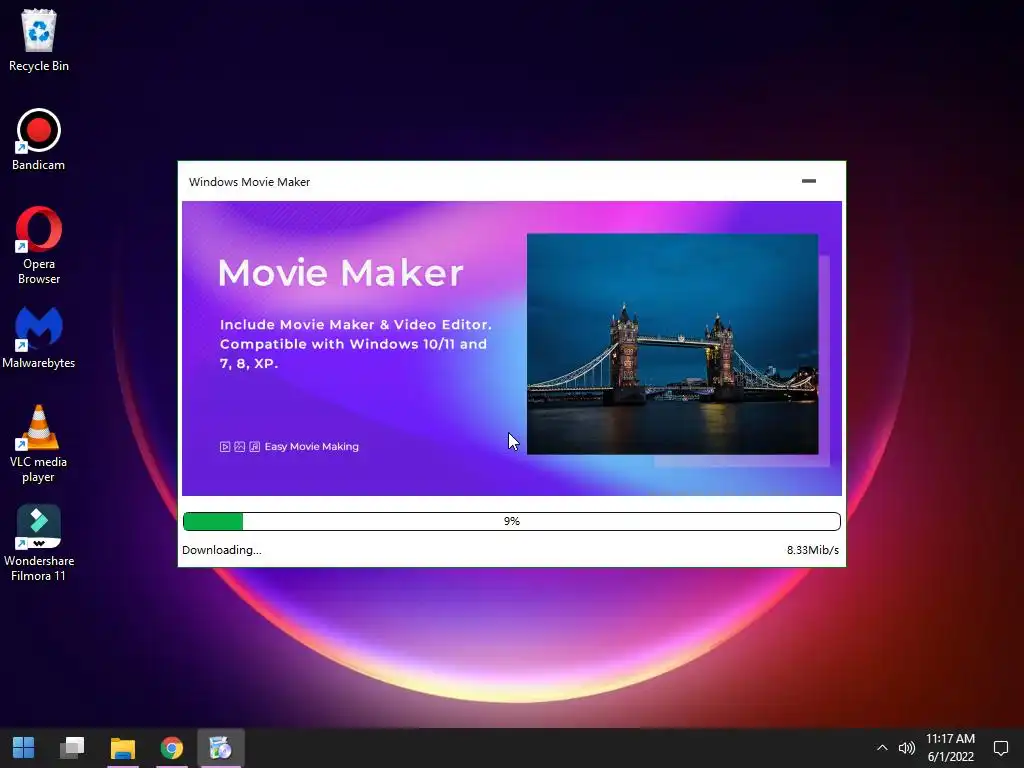Select the Bandicam desktop shortcut
1024x768 pixels.
coord(39,140)
